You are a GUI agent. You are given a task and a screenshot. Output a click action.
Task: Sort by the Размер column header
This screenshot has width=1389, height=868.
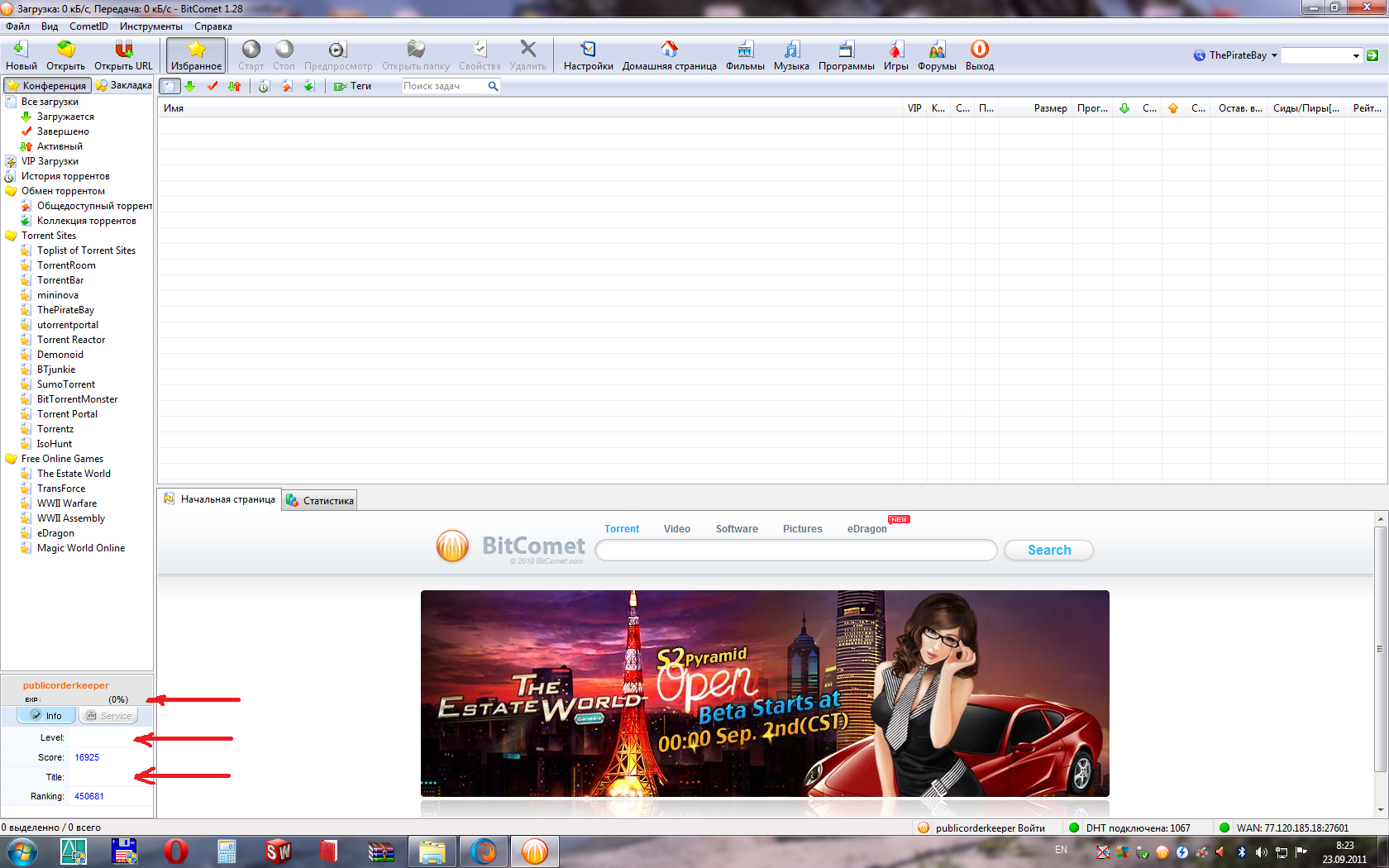(1050, 108)
